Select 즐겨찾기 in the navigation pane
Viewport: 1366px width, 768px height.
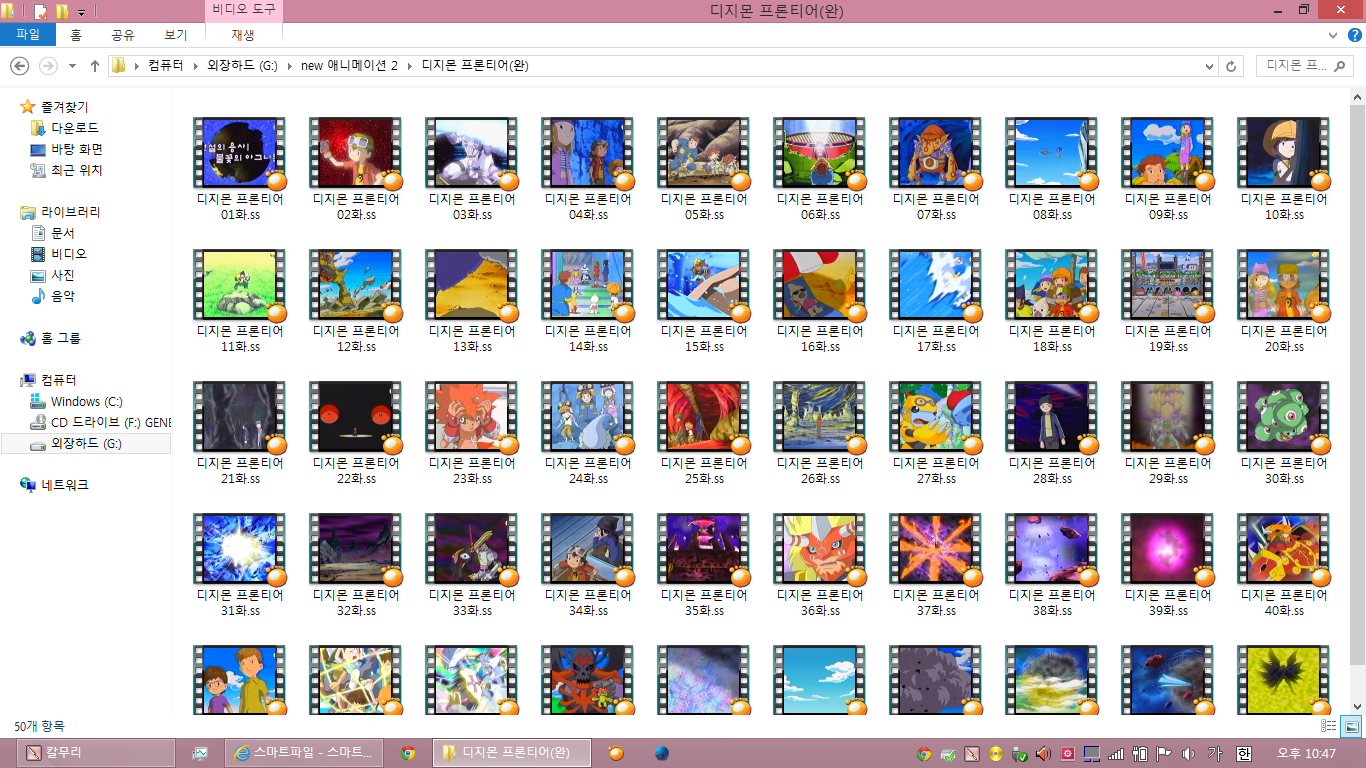click(64, 107)
